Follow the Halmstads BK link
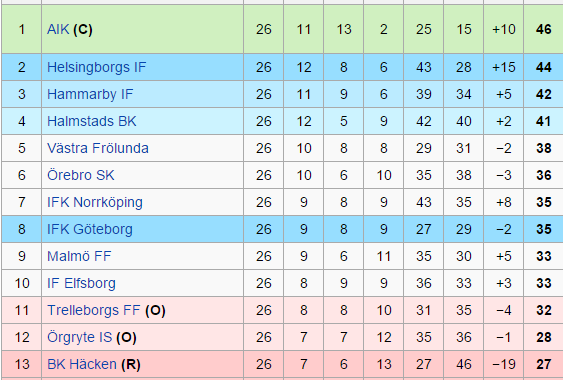The width and height of the screenshot is (563, 380). click(x=92, y=121)
